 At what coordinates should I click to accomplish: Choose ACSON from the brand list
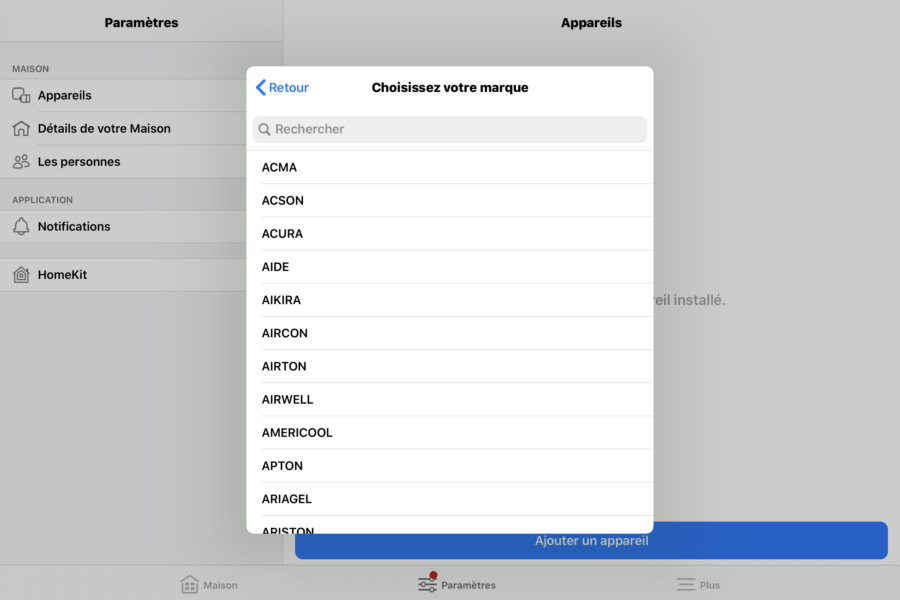(450, 200)
